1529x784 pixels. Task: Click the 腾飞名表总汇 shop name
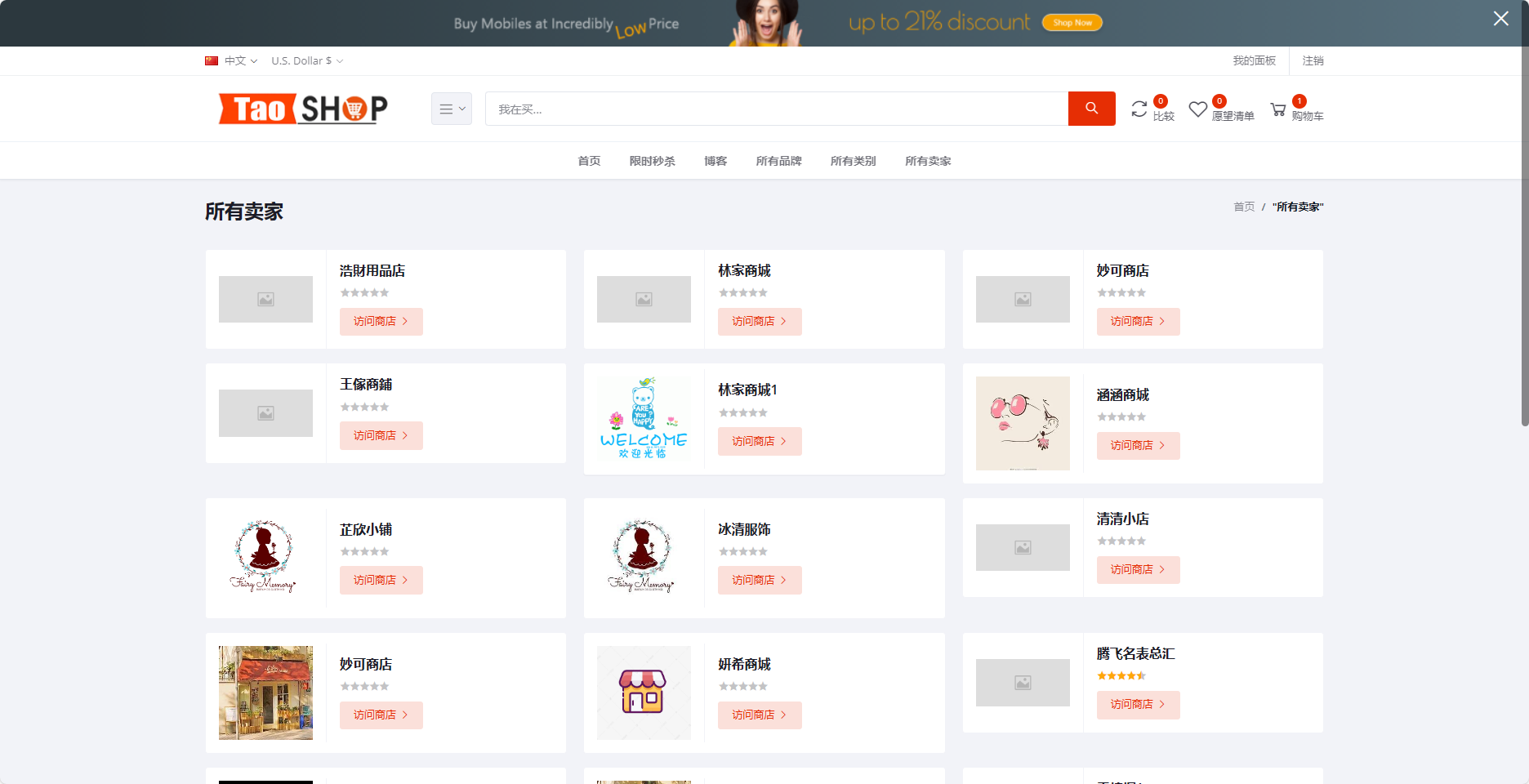tap(1135, 653)
